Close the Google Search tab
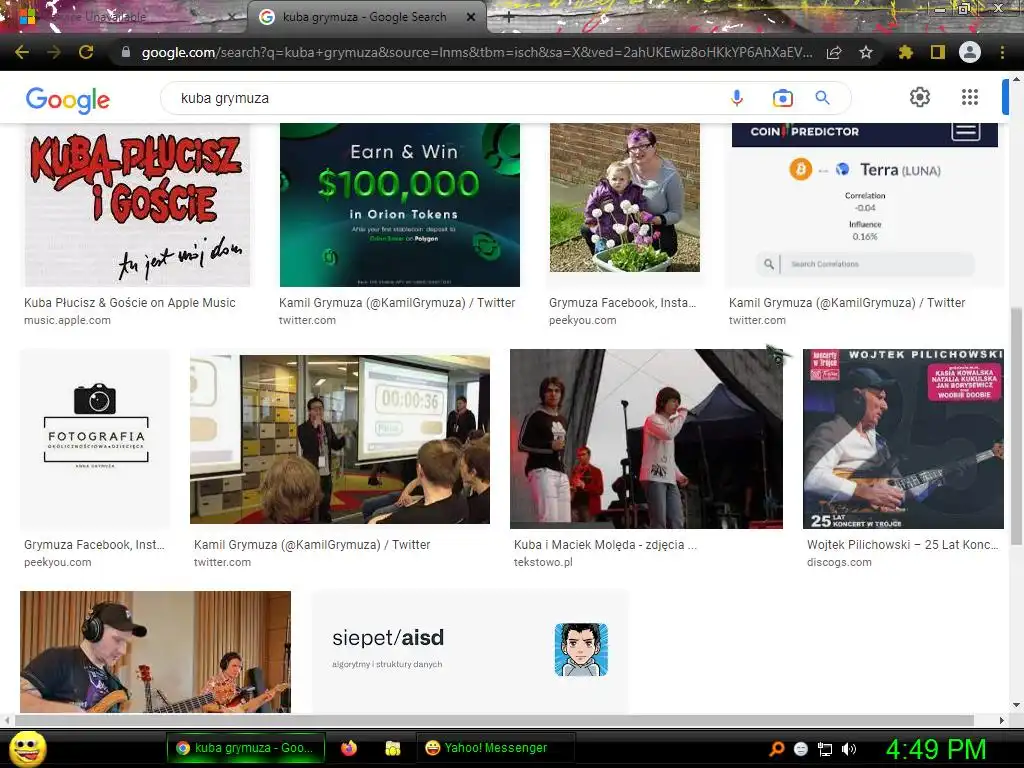The image size is (1024, 768). pos(471,17)
